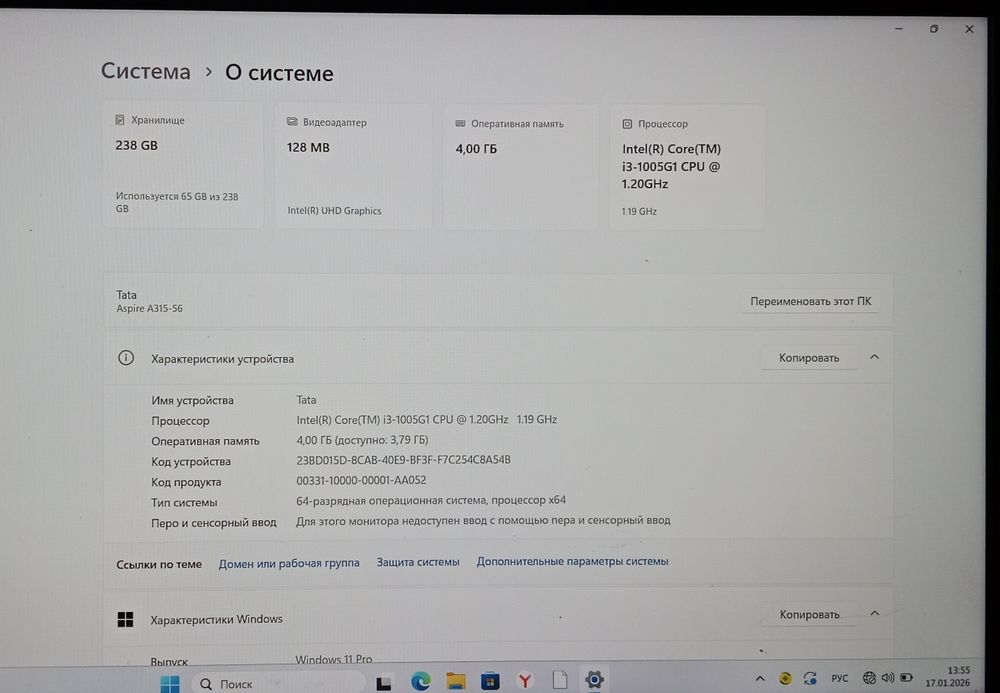Viewport: 1000px width, 693px height.
Task: Select the Тип системы label
Action: click(184, 502)
